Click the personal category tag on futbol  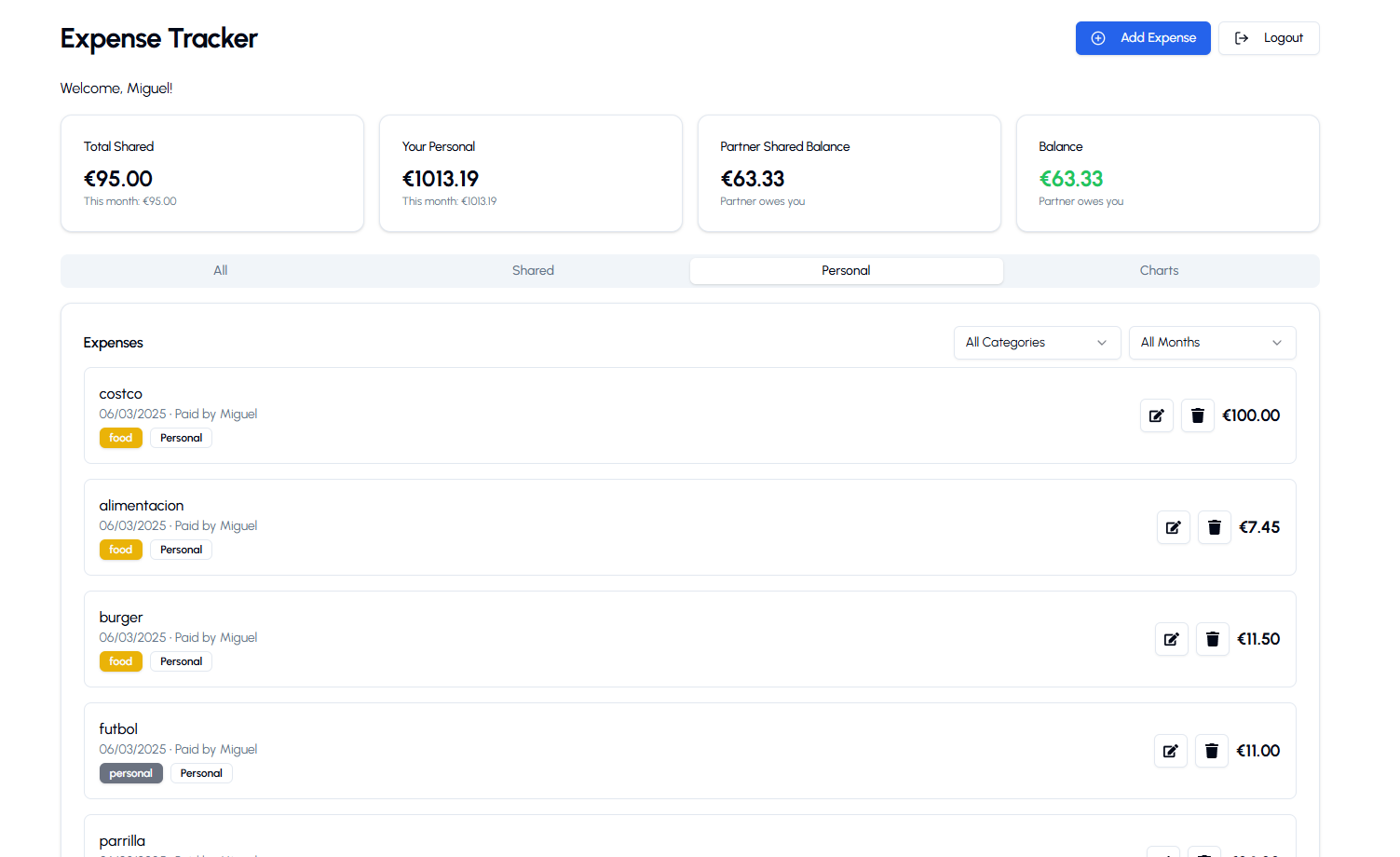click(x=131, y=773)
